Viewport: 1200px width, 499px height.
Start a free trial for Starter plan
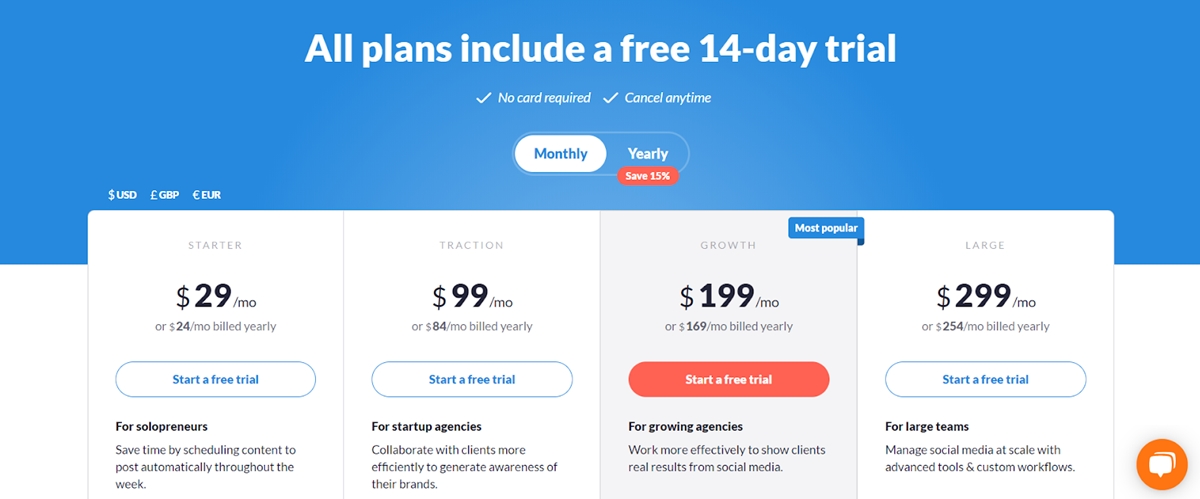point(216,379)
